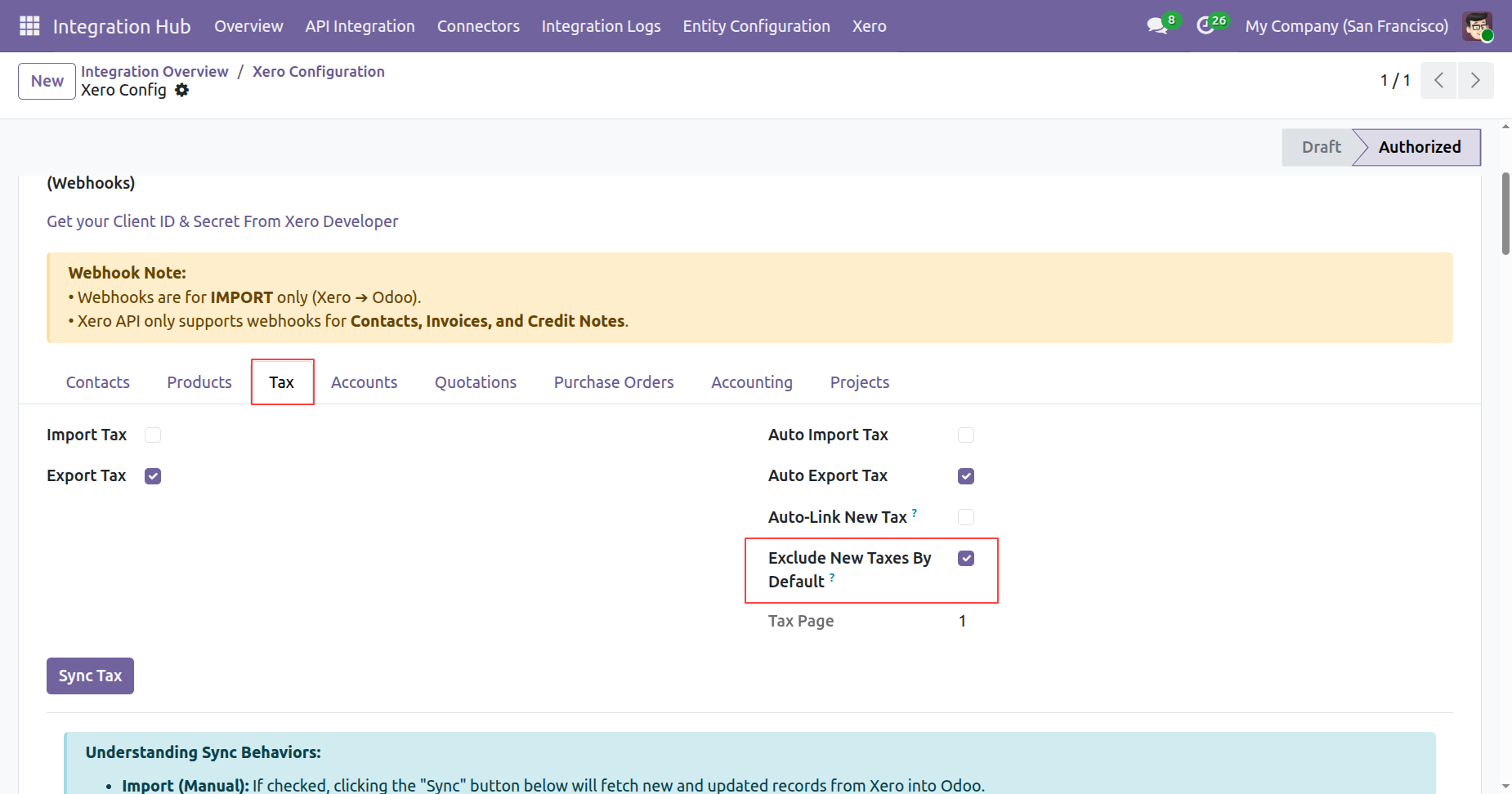This screenshot has width=1512, height=794.
Task: Open the Integration Logs menu
Action: point(602,26)
